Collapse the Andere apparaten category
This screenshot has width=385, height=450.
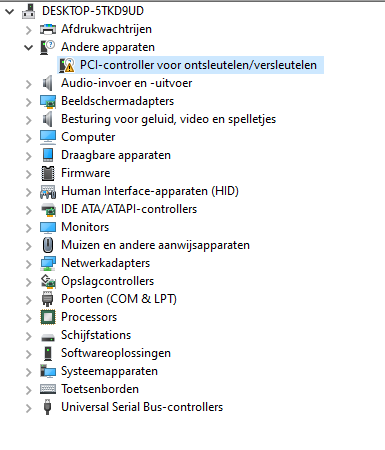29,48
